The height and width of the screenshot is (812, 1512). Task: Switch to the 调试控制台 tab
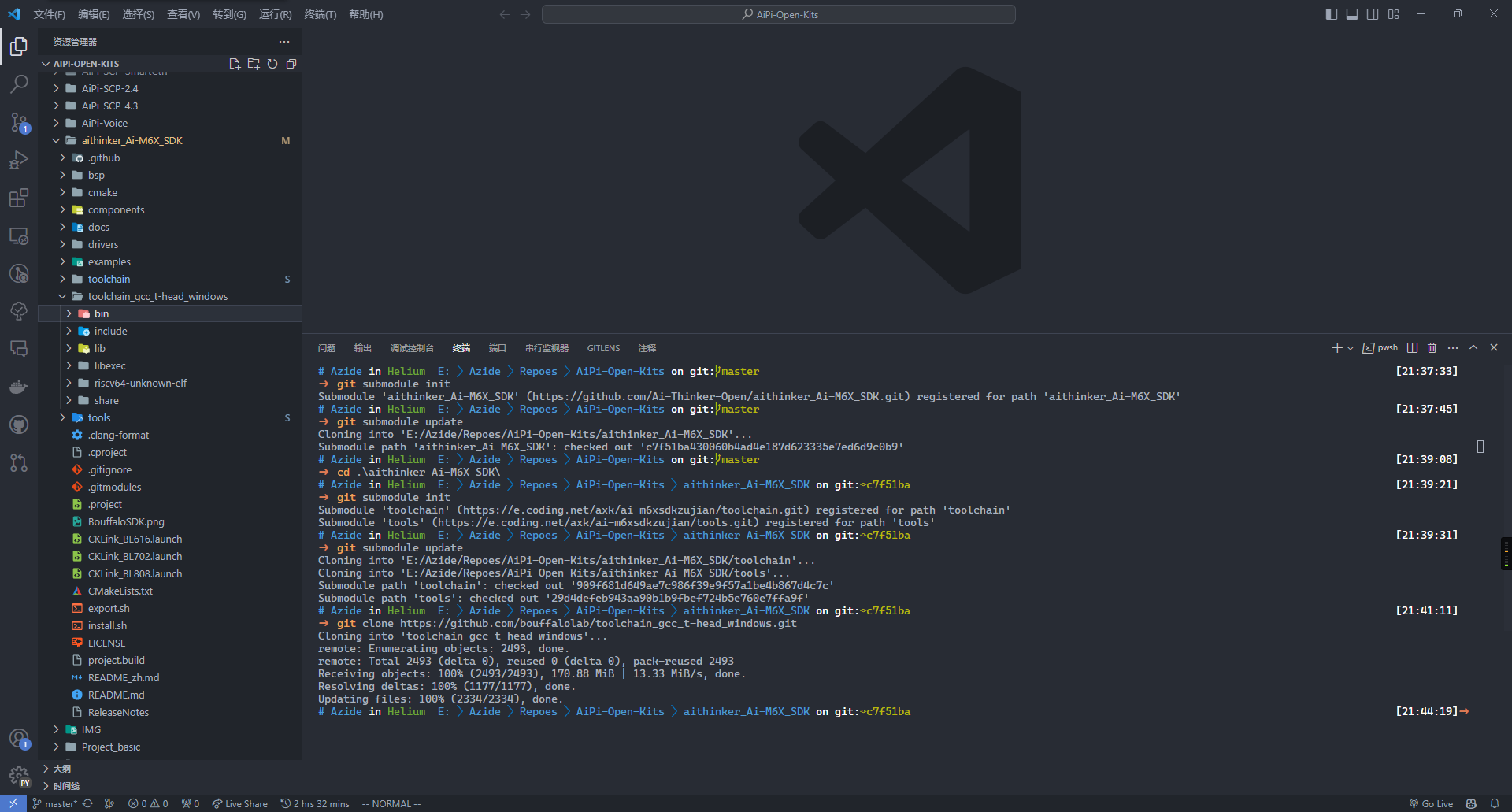pyautogui.click(x=412, y=348)
